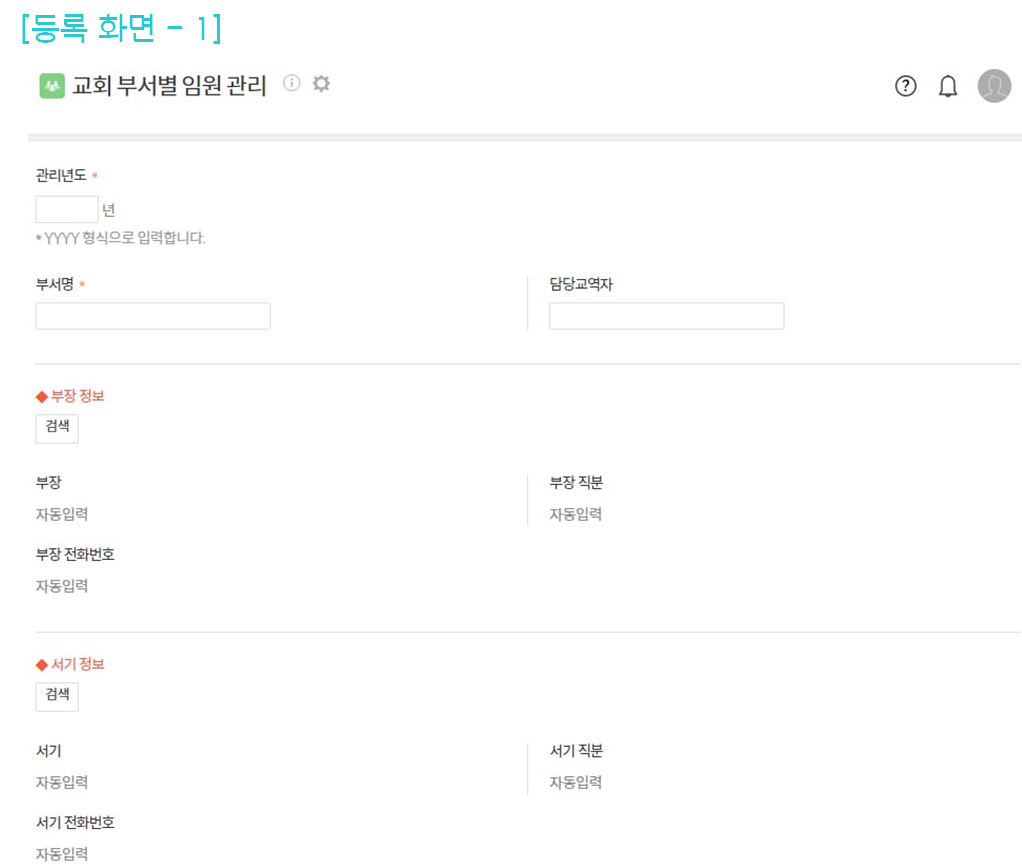Click the 부장 자동입력 value field
Image resolution: width=1022 pixels, height=866 pixels.
pos(62,515)
